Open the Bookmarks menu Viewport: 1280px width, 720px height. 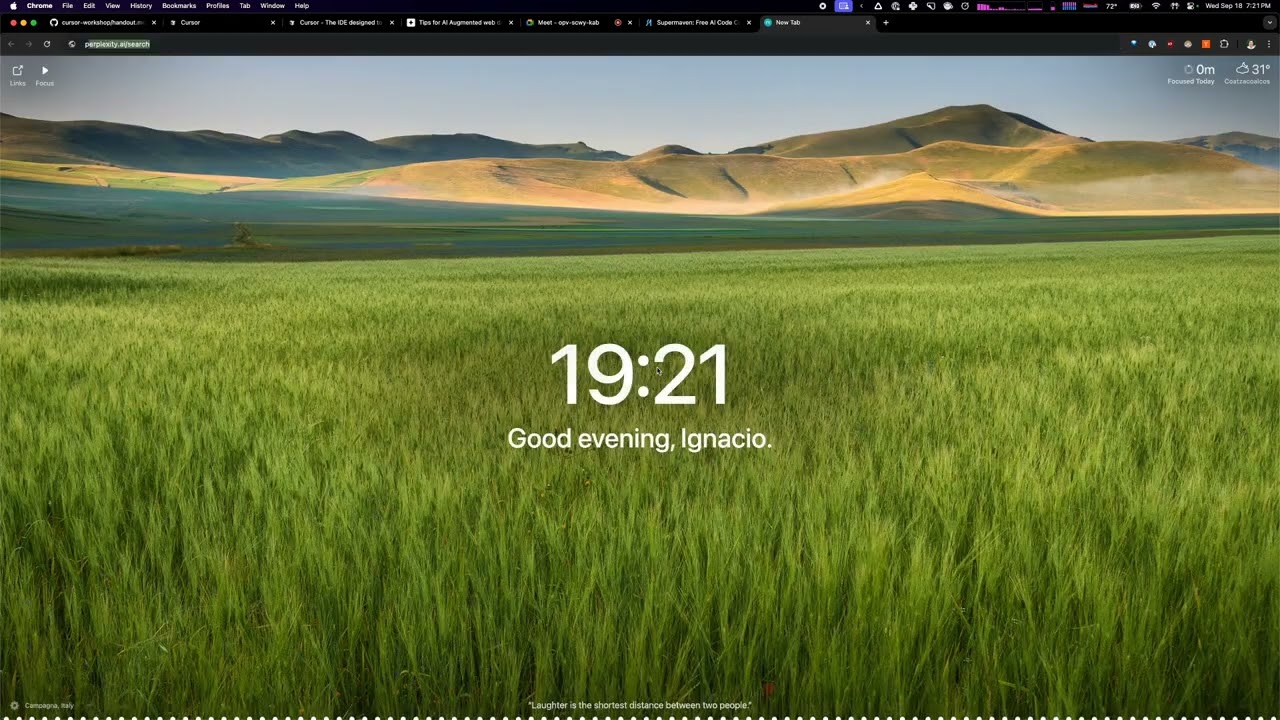[179, 6]
